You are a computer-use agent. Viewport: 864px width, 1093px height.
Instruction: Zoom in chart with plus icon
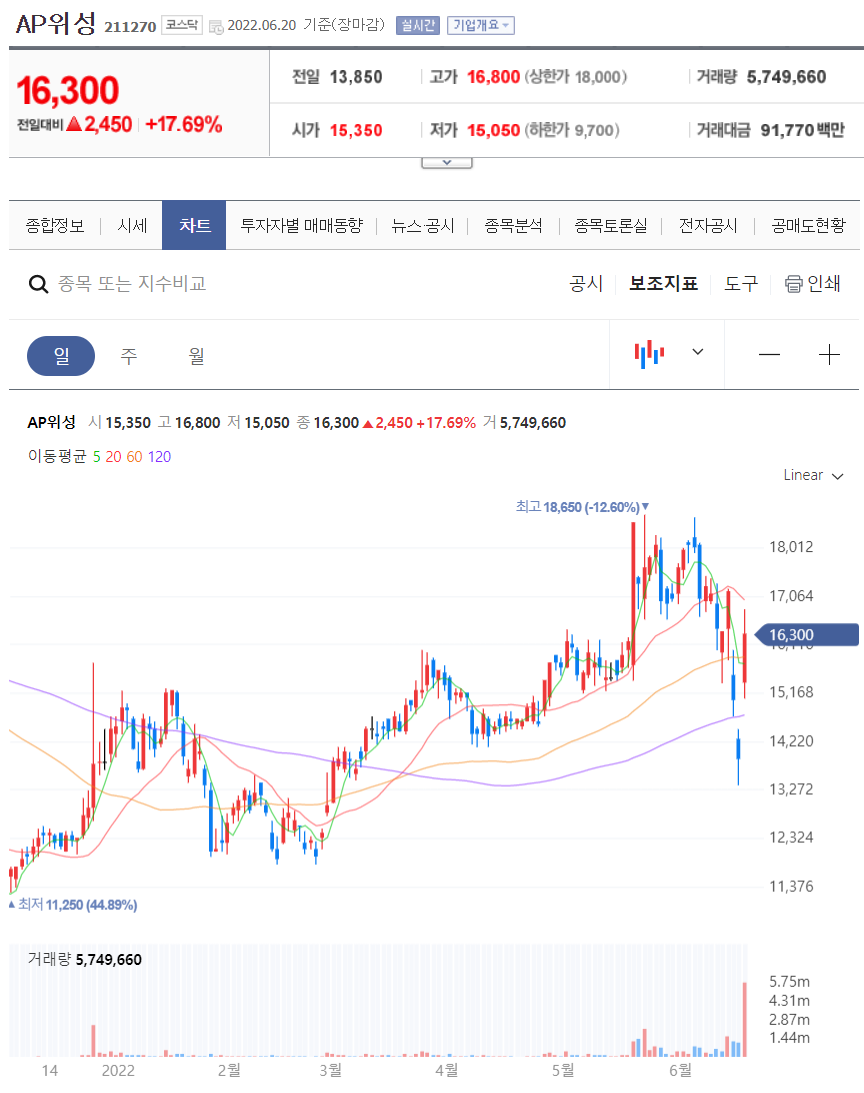coord(829,355)
